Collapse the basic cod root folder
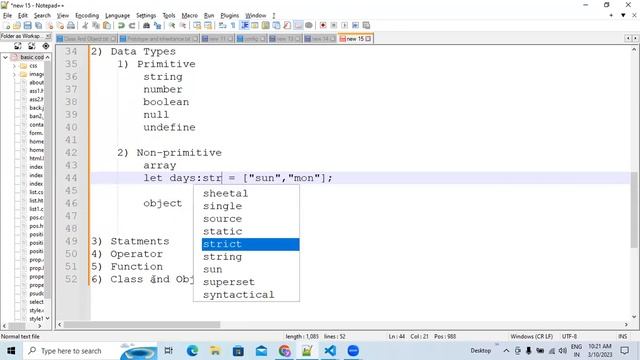The height and width of the screenshot is (360, 640). (5, 57)
